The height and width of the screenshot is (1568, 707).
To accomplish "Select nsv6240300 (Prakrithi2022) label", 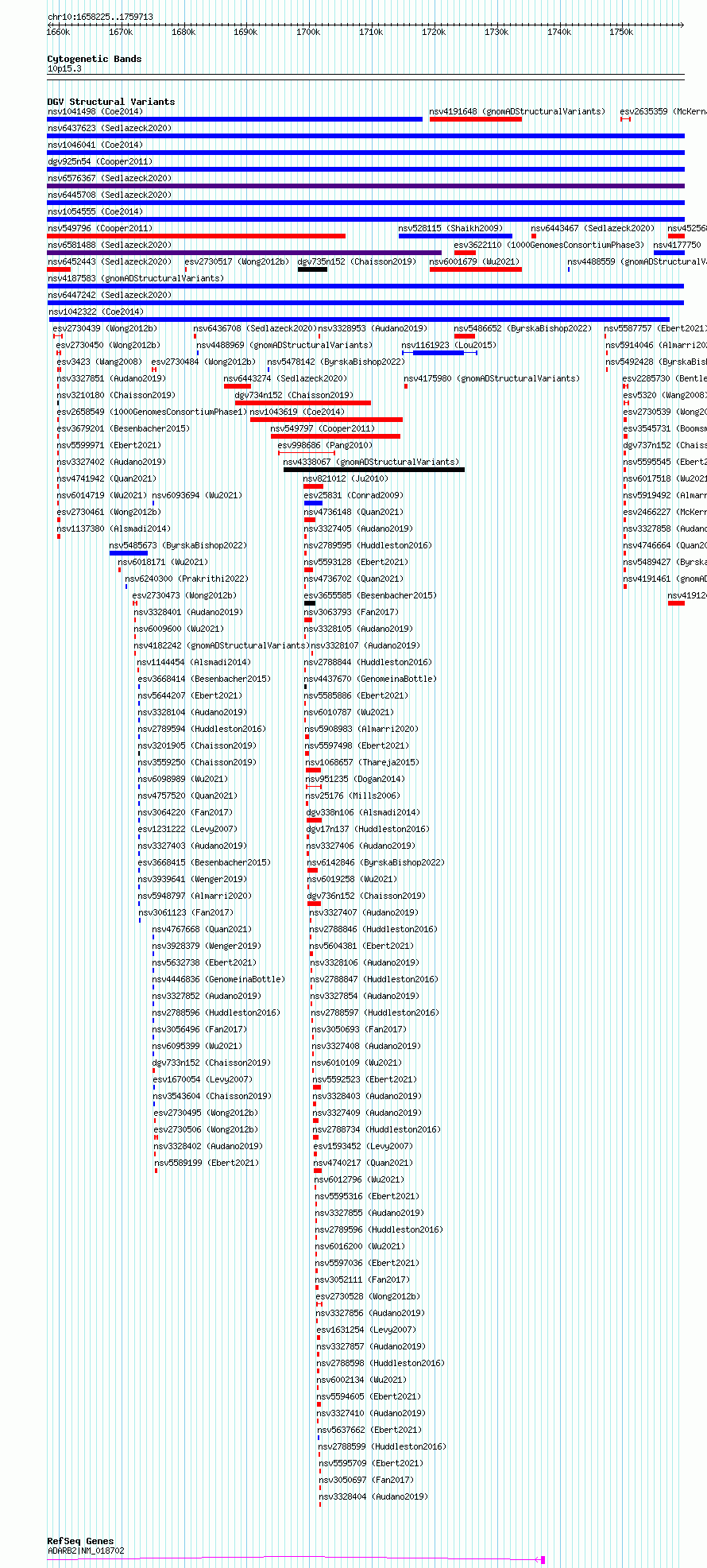I will click(x=187, y=579).
